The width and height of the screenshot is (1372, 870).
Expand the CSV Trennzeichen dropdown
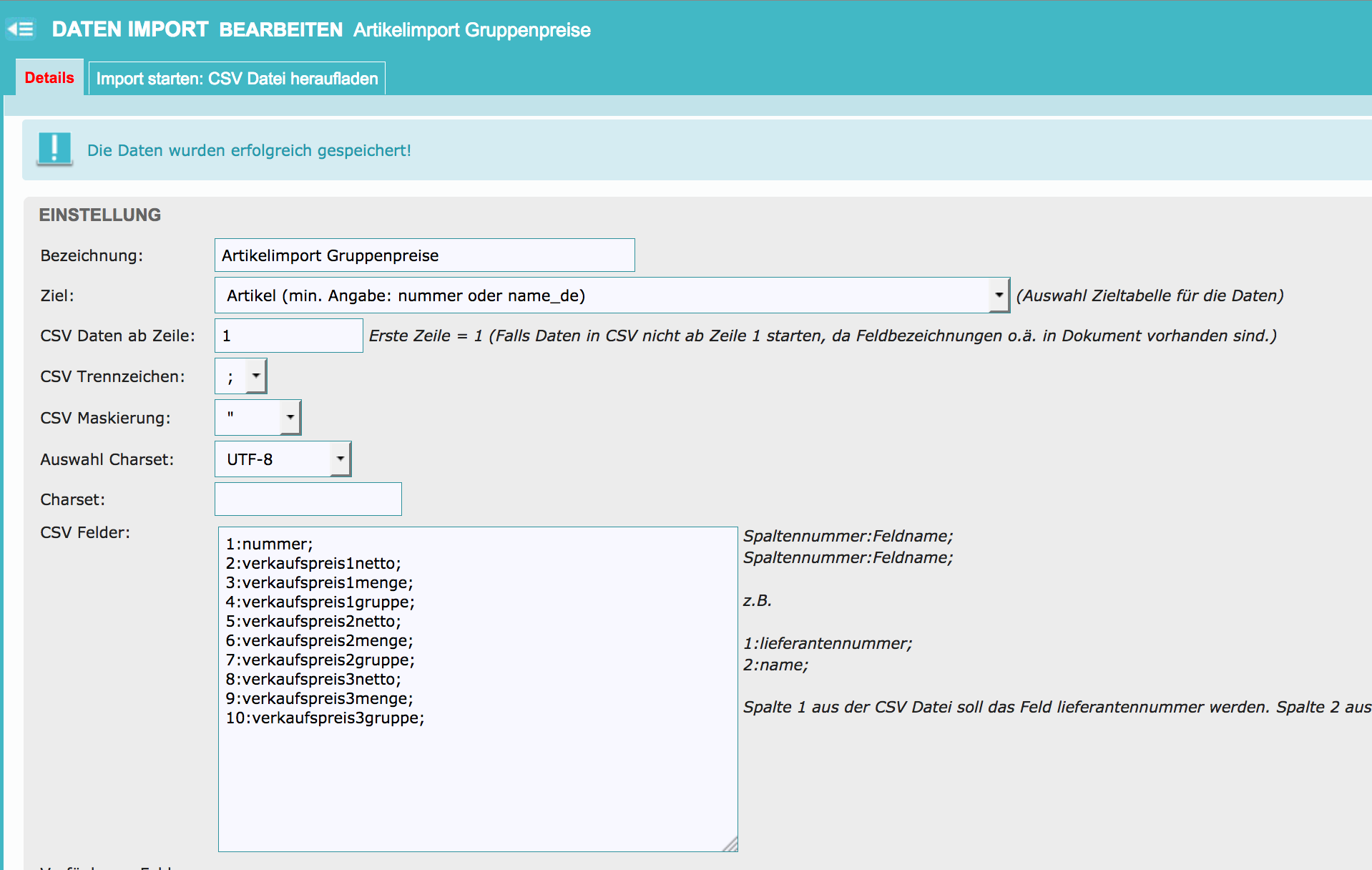(x=241, y=376)
